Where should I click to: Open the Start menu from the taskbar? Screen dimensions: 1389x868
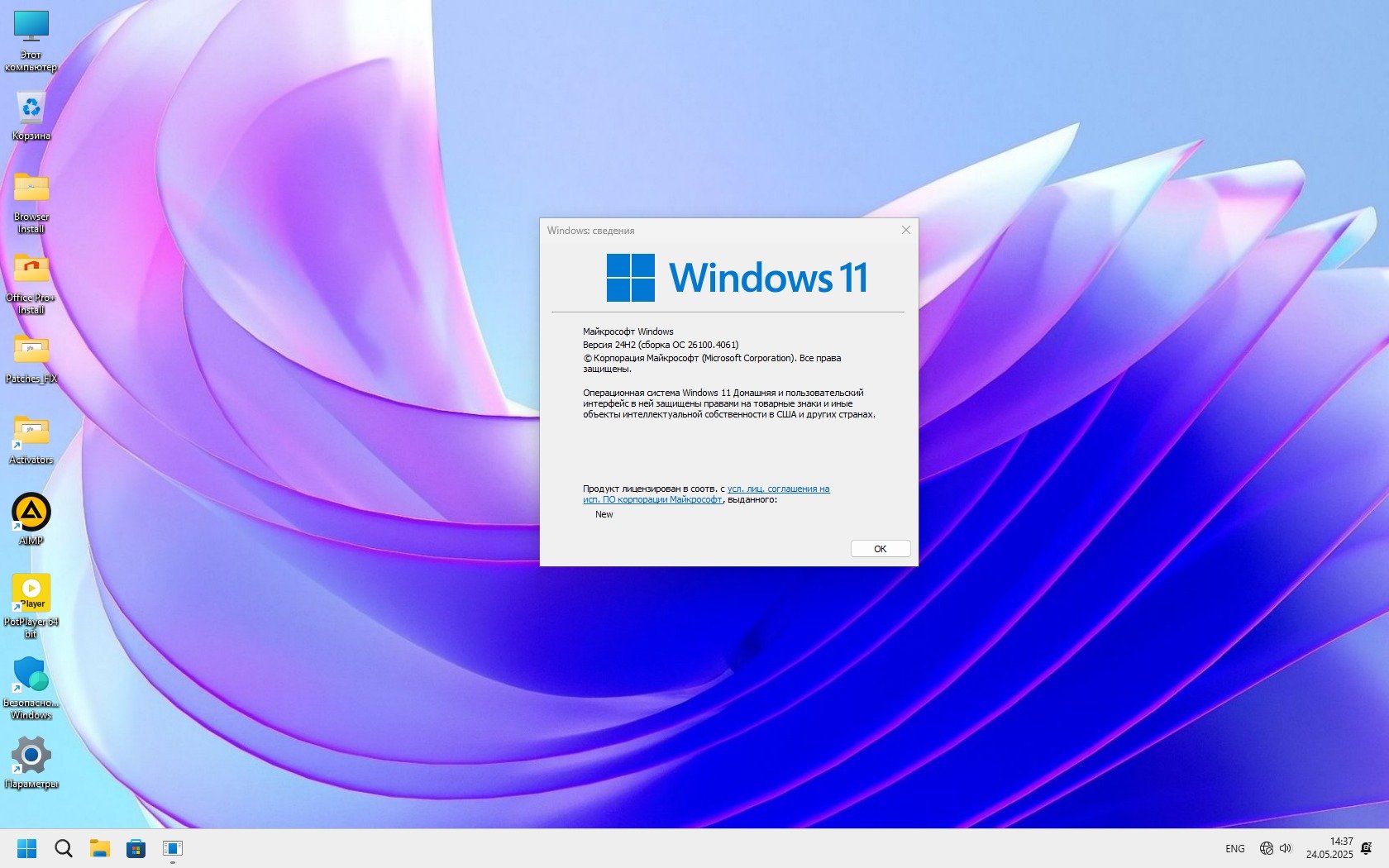point(27,848)
